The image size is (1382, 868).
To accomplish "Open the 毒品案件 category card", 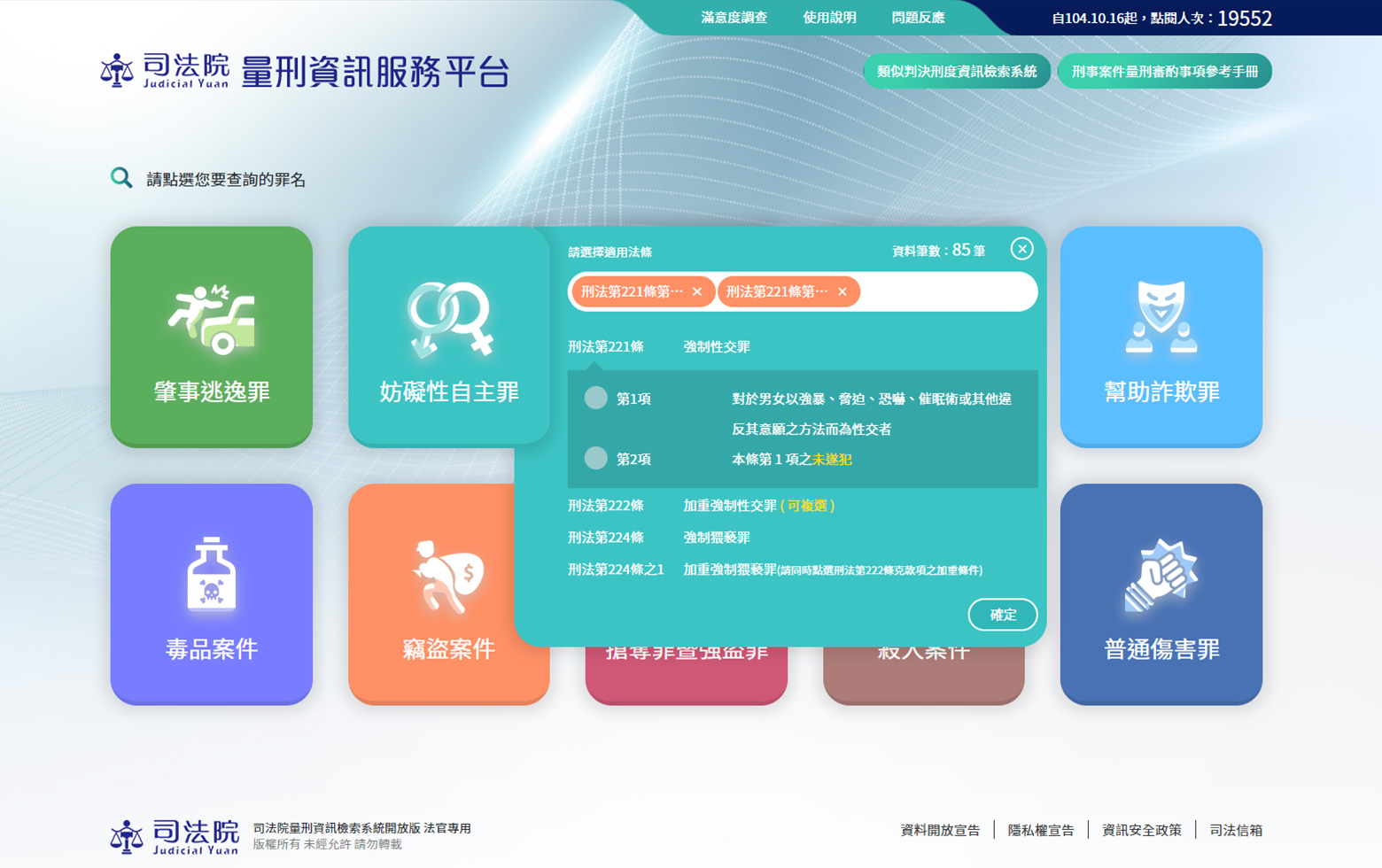I will pos(211,593).
